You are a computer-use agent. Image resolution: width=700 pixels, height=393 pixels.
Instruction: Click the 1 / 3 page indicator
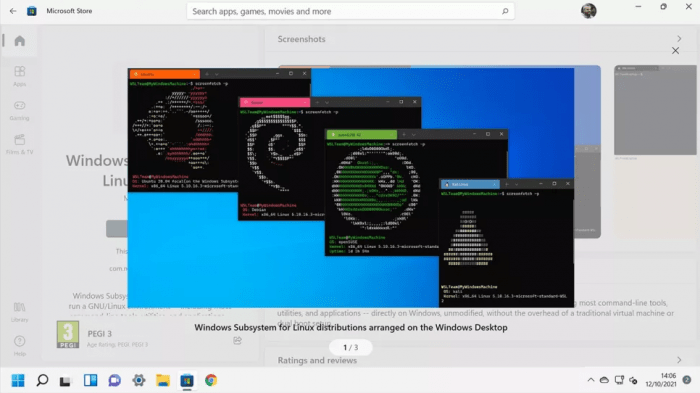350,347
